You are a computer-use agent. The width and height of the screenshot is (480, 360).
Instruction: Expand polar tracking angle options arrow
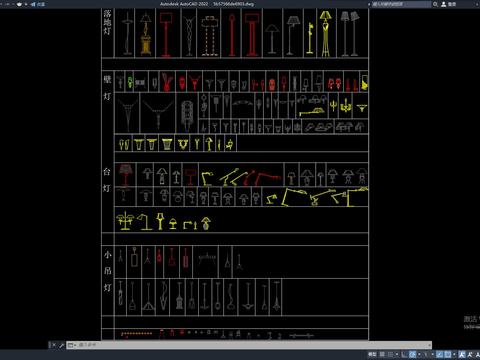coord(419,354)
